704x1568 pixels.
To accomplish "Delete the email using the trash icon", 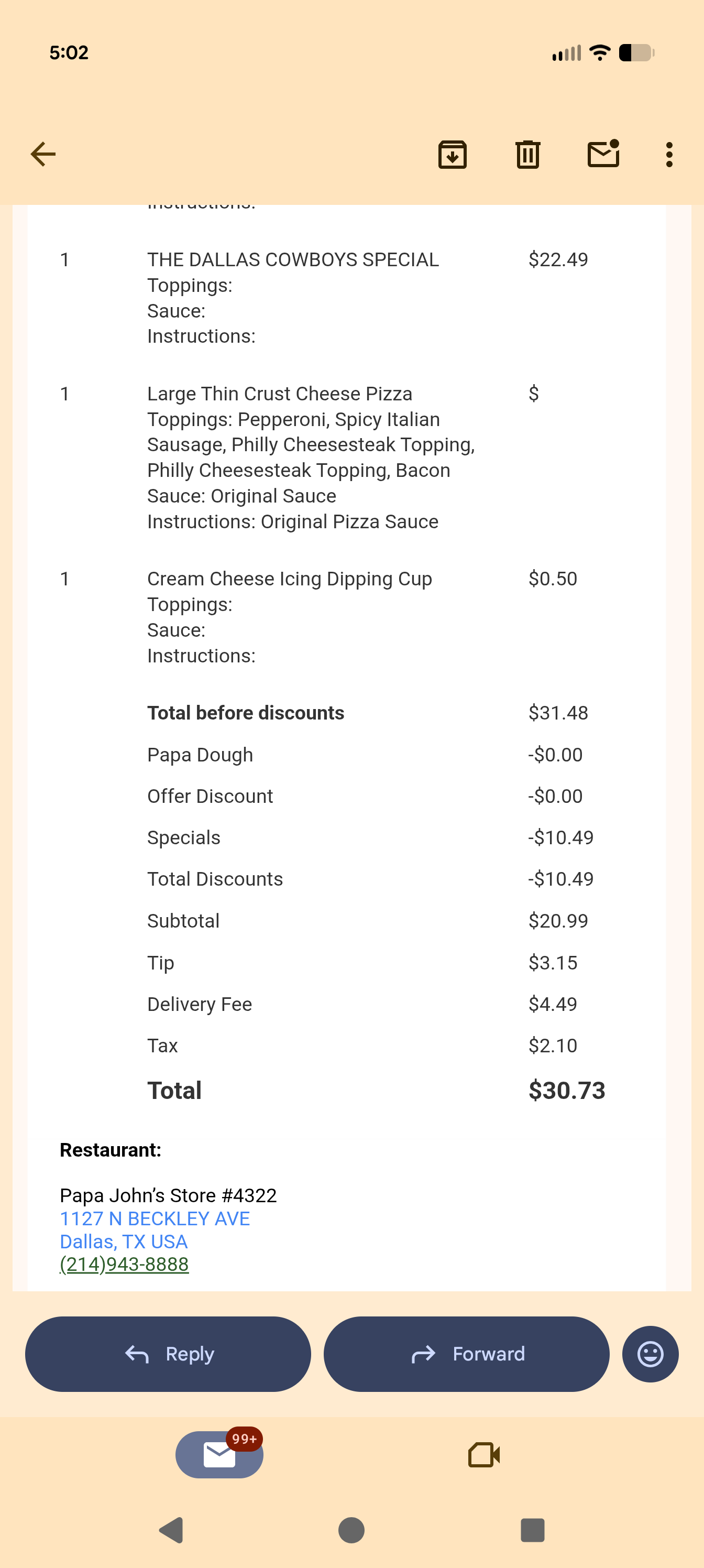I will [x=527, y=154].
